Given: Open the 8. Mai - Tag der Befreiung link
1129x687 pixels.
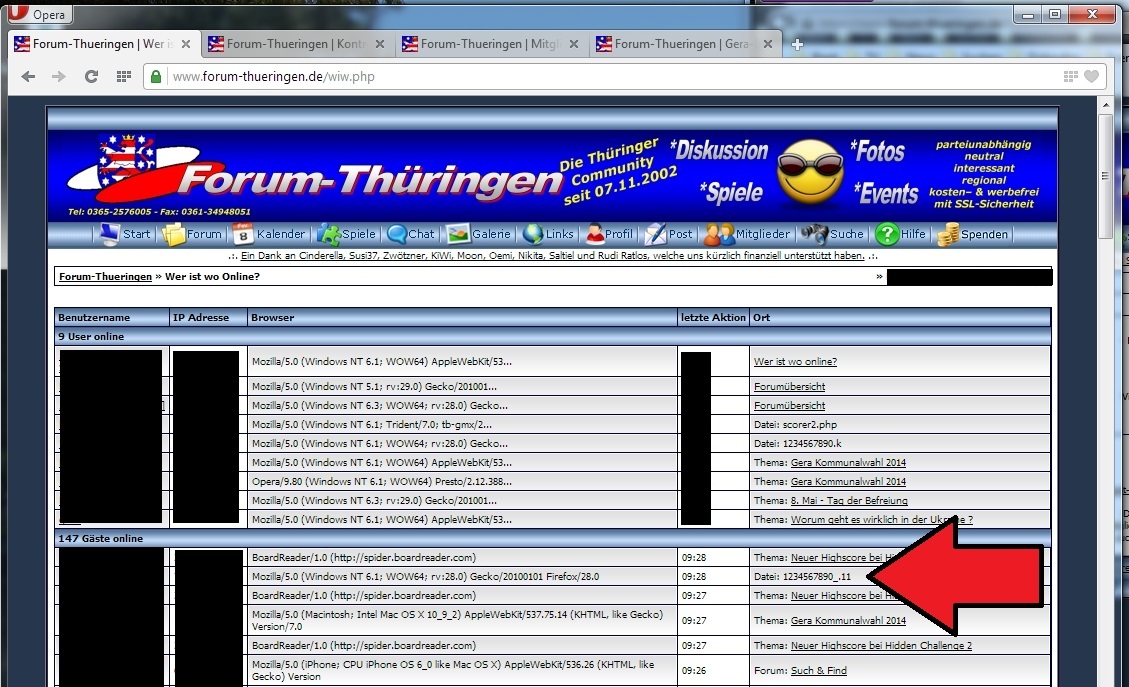Looking at the screenshot, I should point(848,501).
